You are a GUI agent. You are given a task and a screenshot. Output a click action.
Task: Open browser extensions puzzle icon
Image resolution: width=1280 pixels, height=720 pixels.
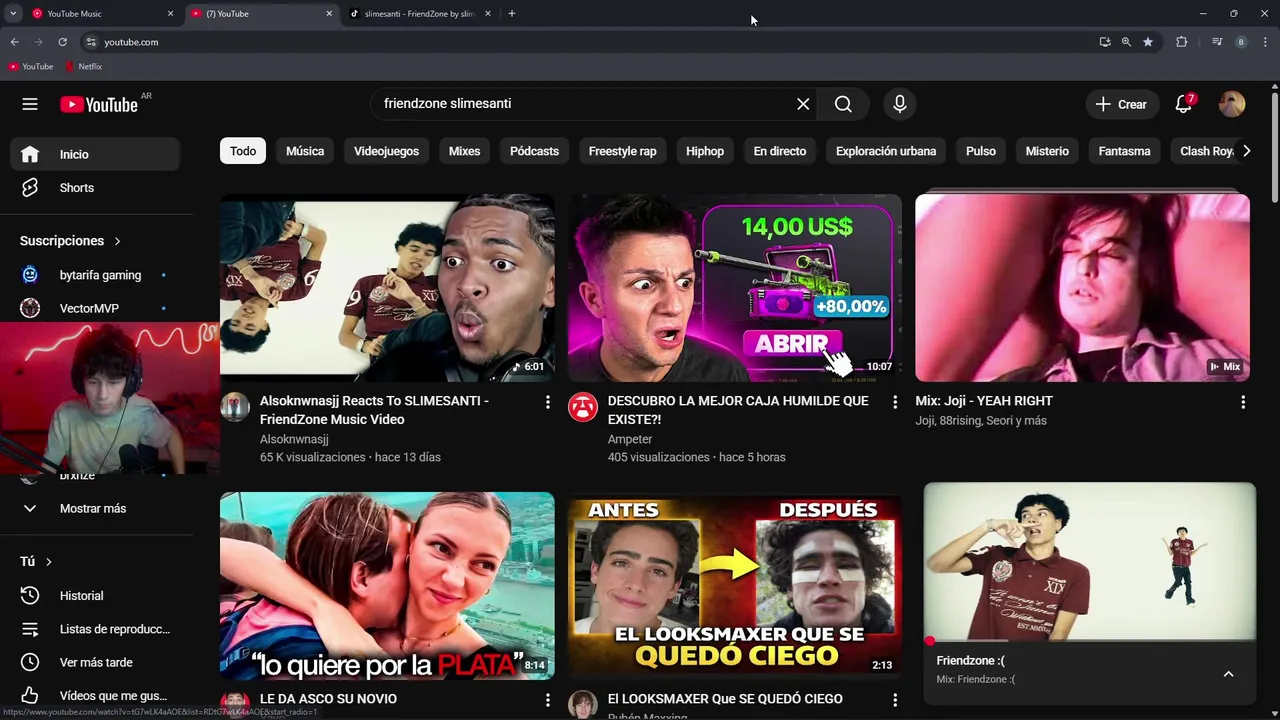pyautogui.click(x=1182, y=42)
